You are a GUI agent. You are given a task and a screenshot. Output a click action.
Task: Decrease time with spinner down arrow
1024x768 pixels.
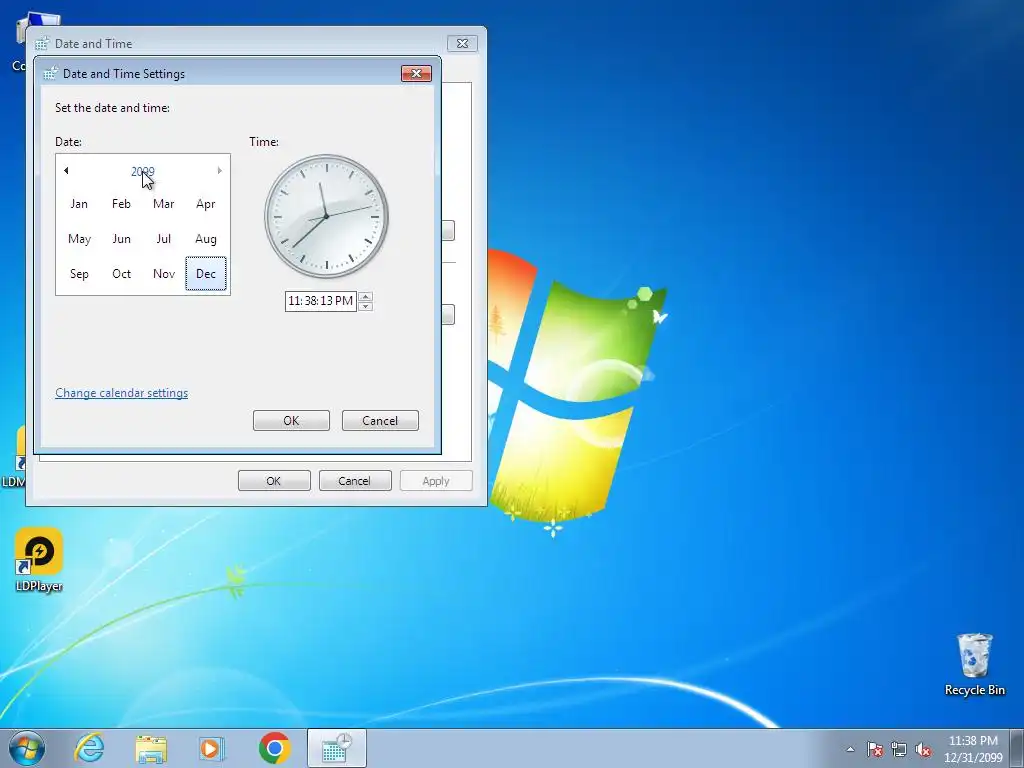click(366, 306)
